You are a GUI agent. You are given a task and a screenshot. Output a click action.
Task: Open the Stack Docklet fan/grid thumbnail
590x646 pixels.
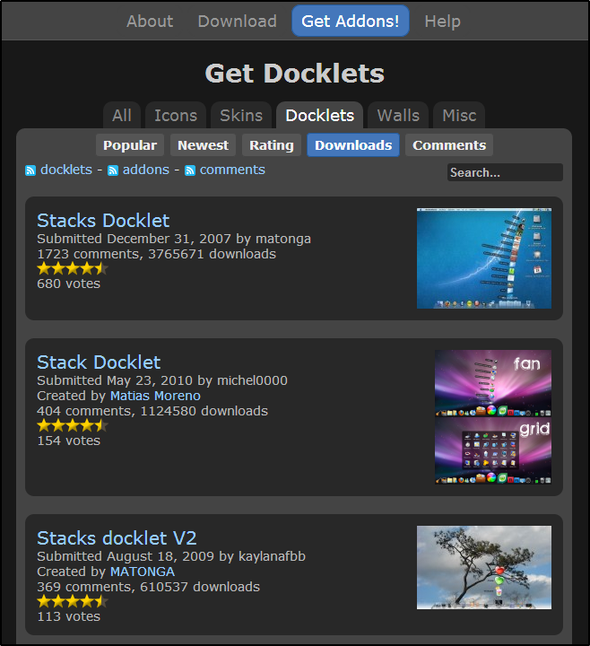click(493, 417)
